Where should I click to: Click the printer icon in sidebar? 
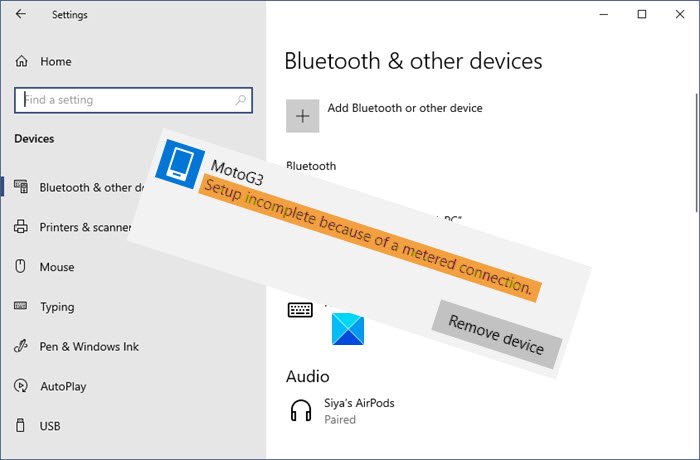pyautogui.click(x=21, y=226)
